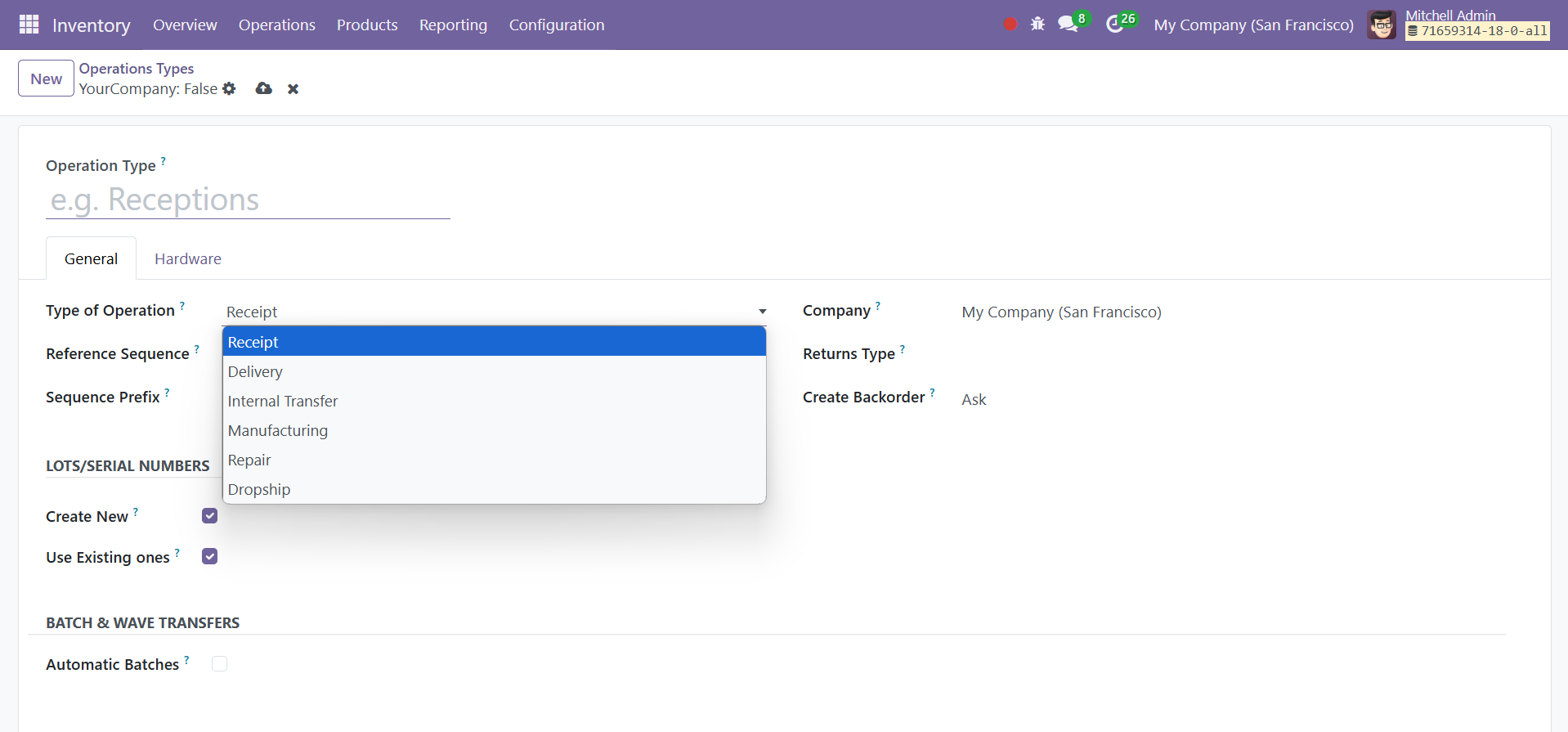Discard changes with the X icon
The image size is (1568, 732).
point(293,89)
